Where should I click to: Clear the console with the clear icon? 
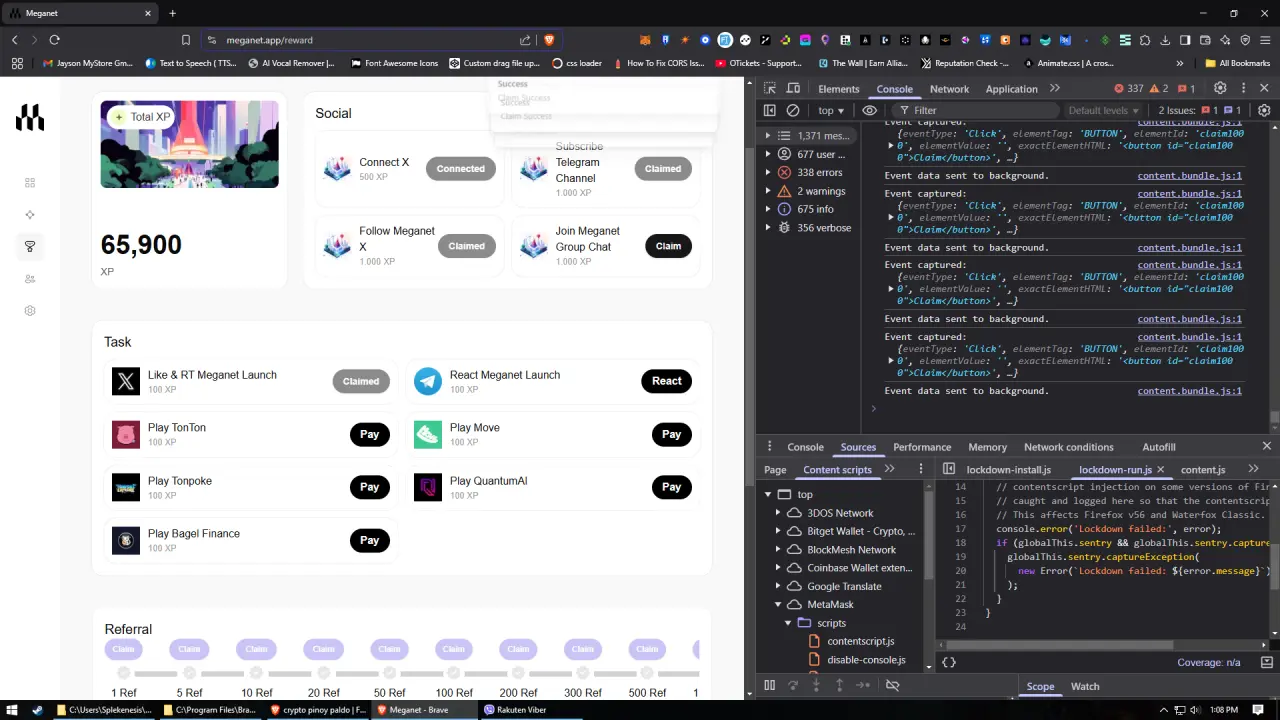point(793,110)
